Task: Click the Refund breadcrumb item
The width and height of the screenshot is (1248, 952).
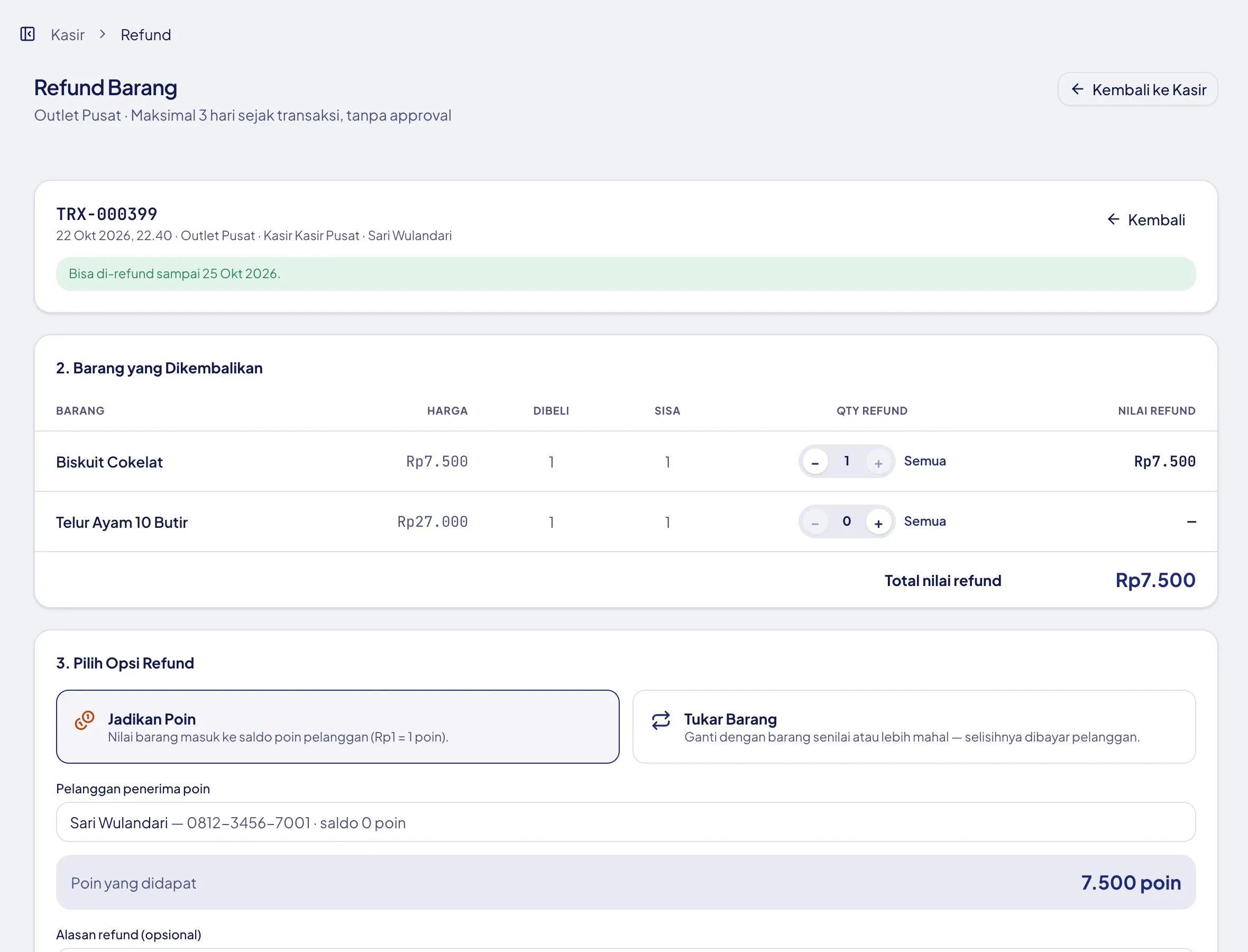Action: [x=145, y=35]
